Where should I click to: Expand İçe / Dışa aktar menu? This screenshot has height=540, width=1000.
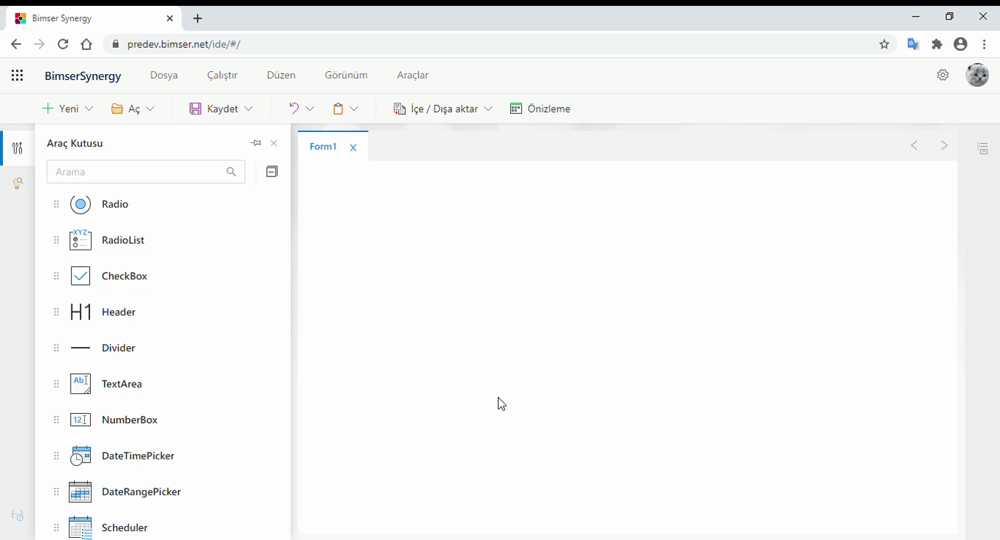point(488,109)
